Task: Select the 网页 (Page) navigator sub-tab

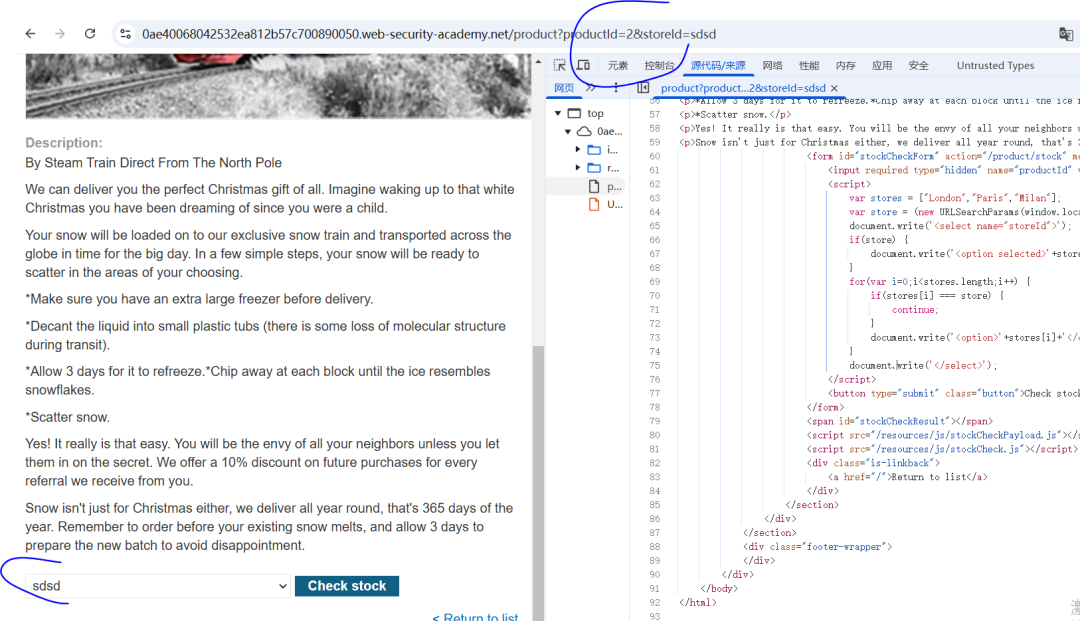Action: (x=564, y=87)
